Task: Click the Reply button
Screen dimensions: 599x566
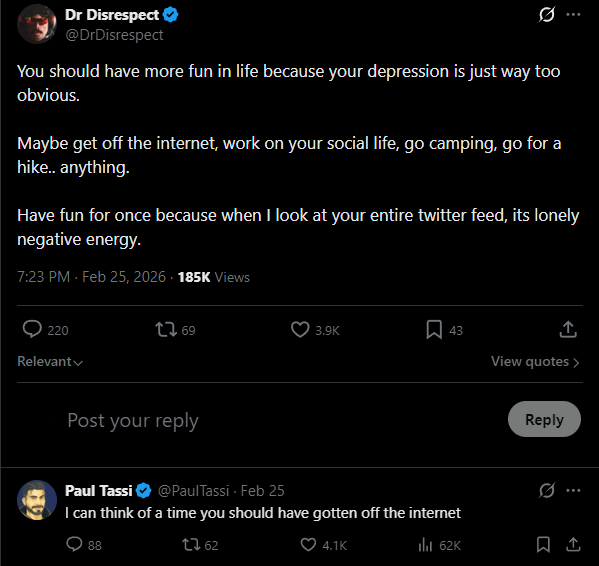Action: coord(544,419)
